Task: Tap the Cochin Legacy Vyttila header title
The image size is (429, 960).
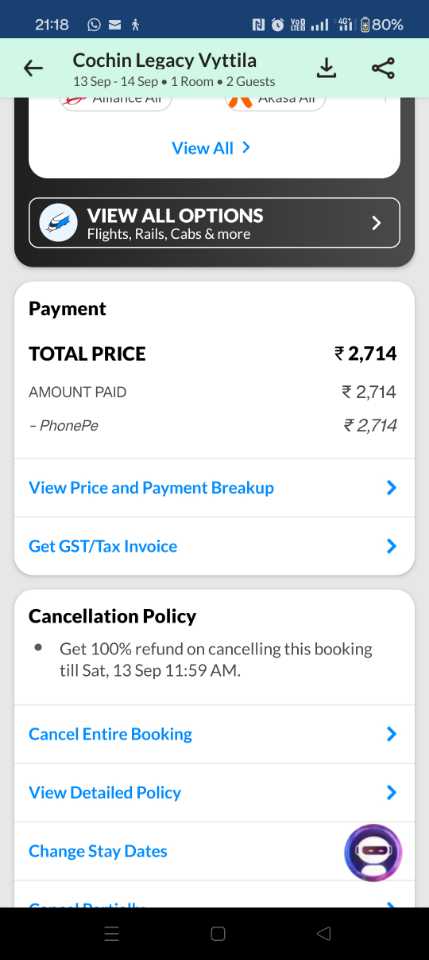Action: [165, 60]
